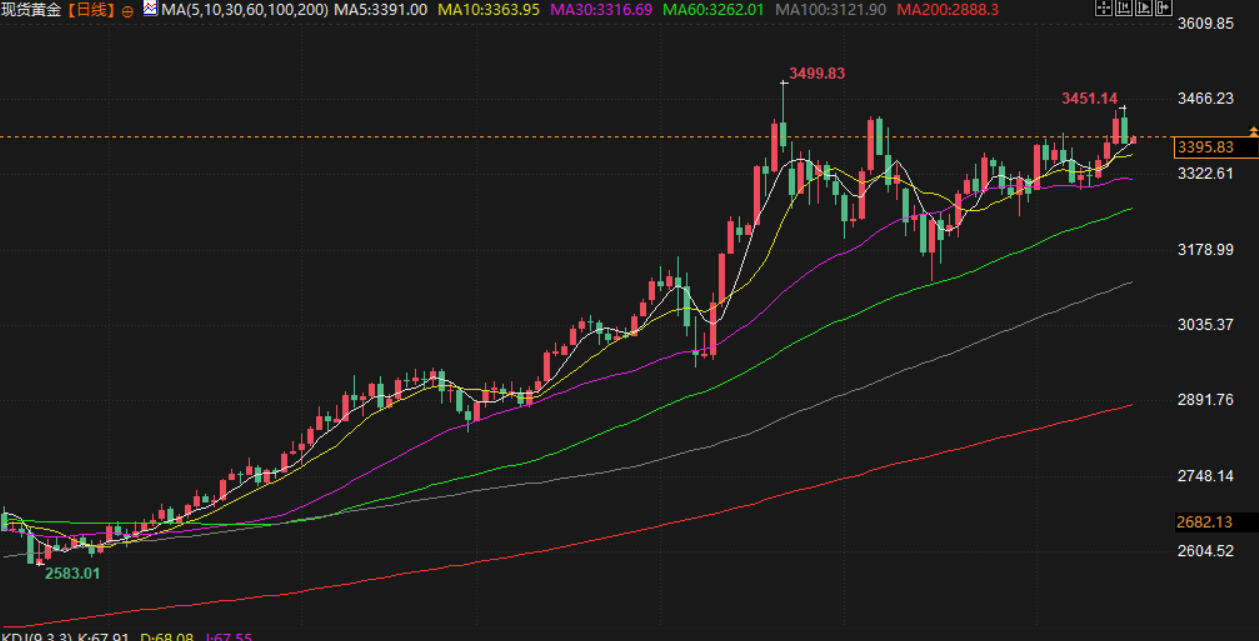Click the dotted cross icon in top-right toolbar
Screen dimensions: 1259x641
coord(1104,9)
